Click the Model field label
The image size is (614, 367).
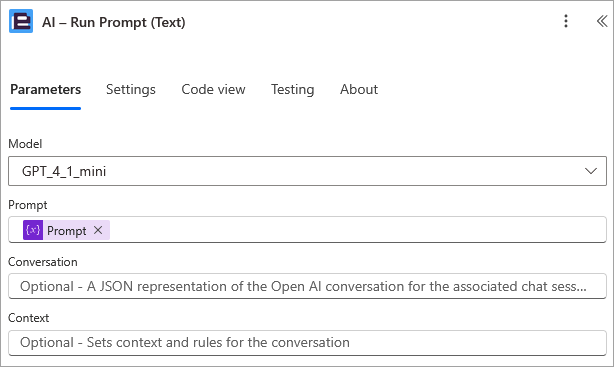25,144
